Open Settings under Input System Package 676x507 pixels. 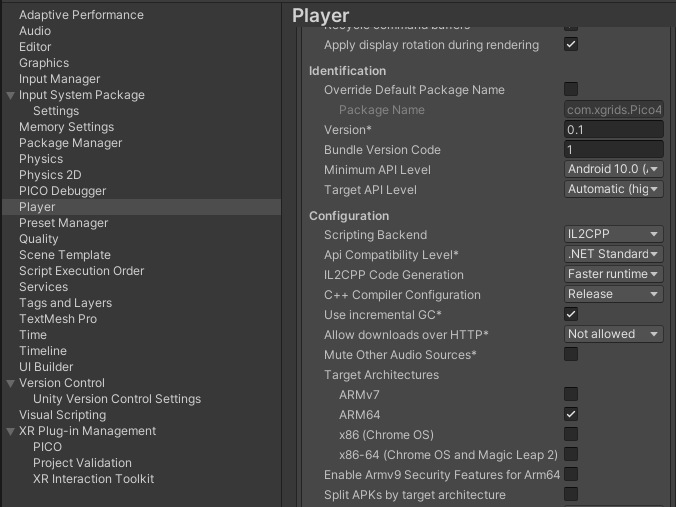[56, 110]
